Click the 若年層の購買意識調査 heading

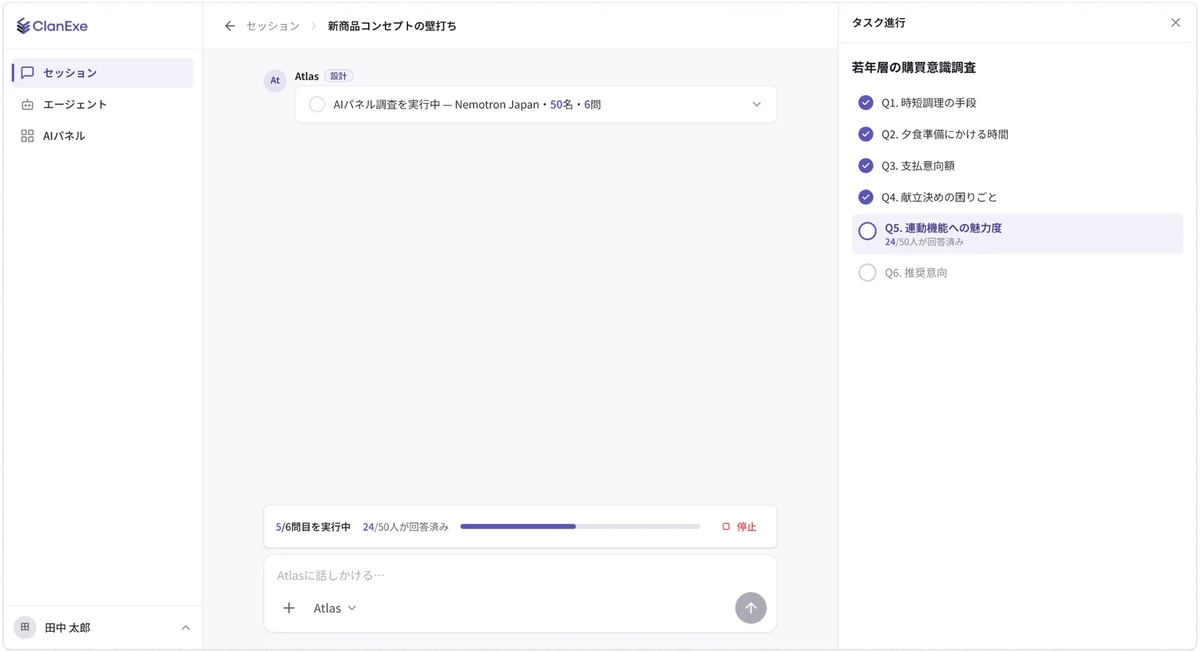[914, 68]
